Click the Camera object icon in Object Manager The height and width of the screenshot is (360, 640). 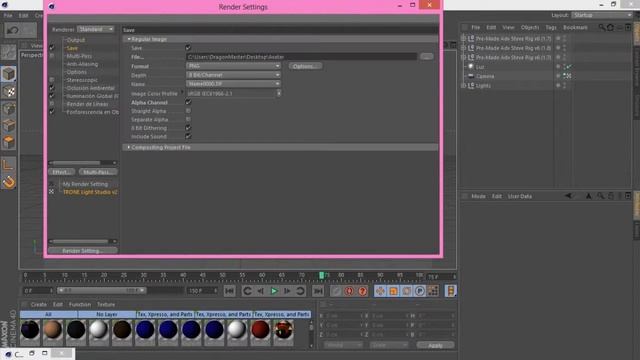pos(471,76)
